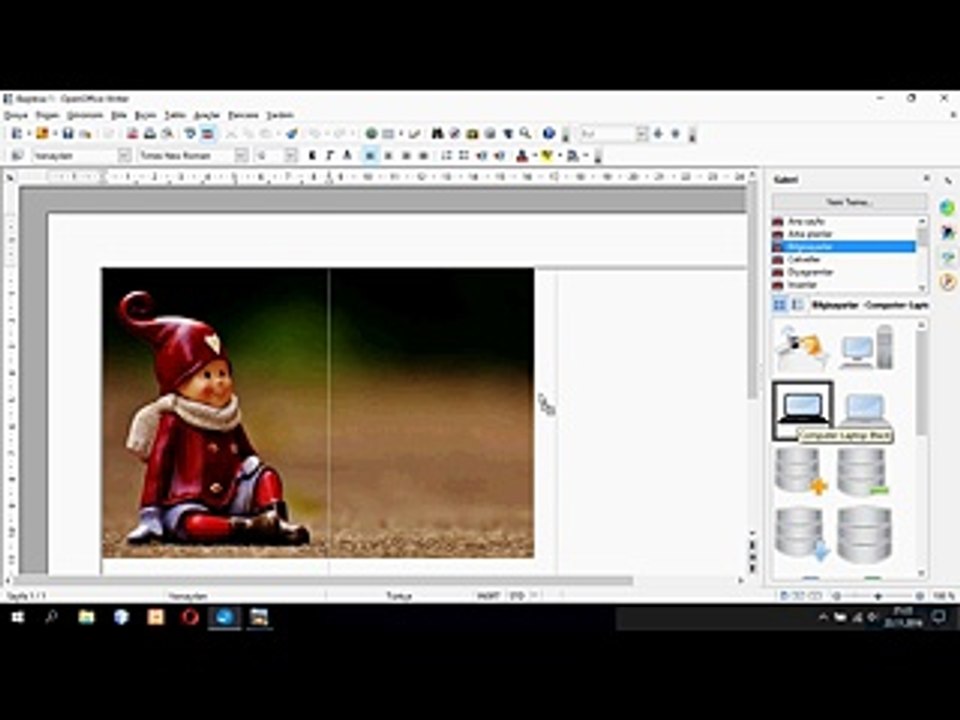Expand the New document dropdown arrow

click(x=28, y=133)
